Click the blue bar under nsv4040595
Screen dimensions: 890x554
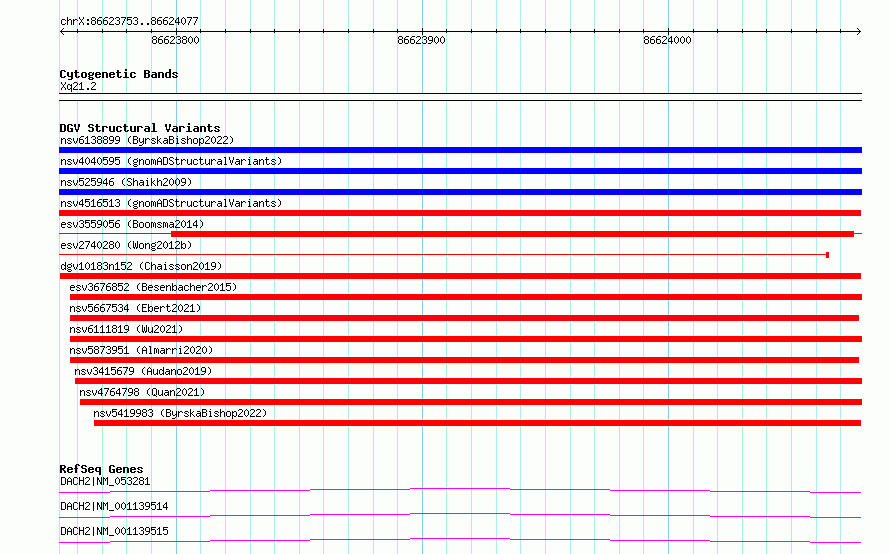click(x=460, y=171)
